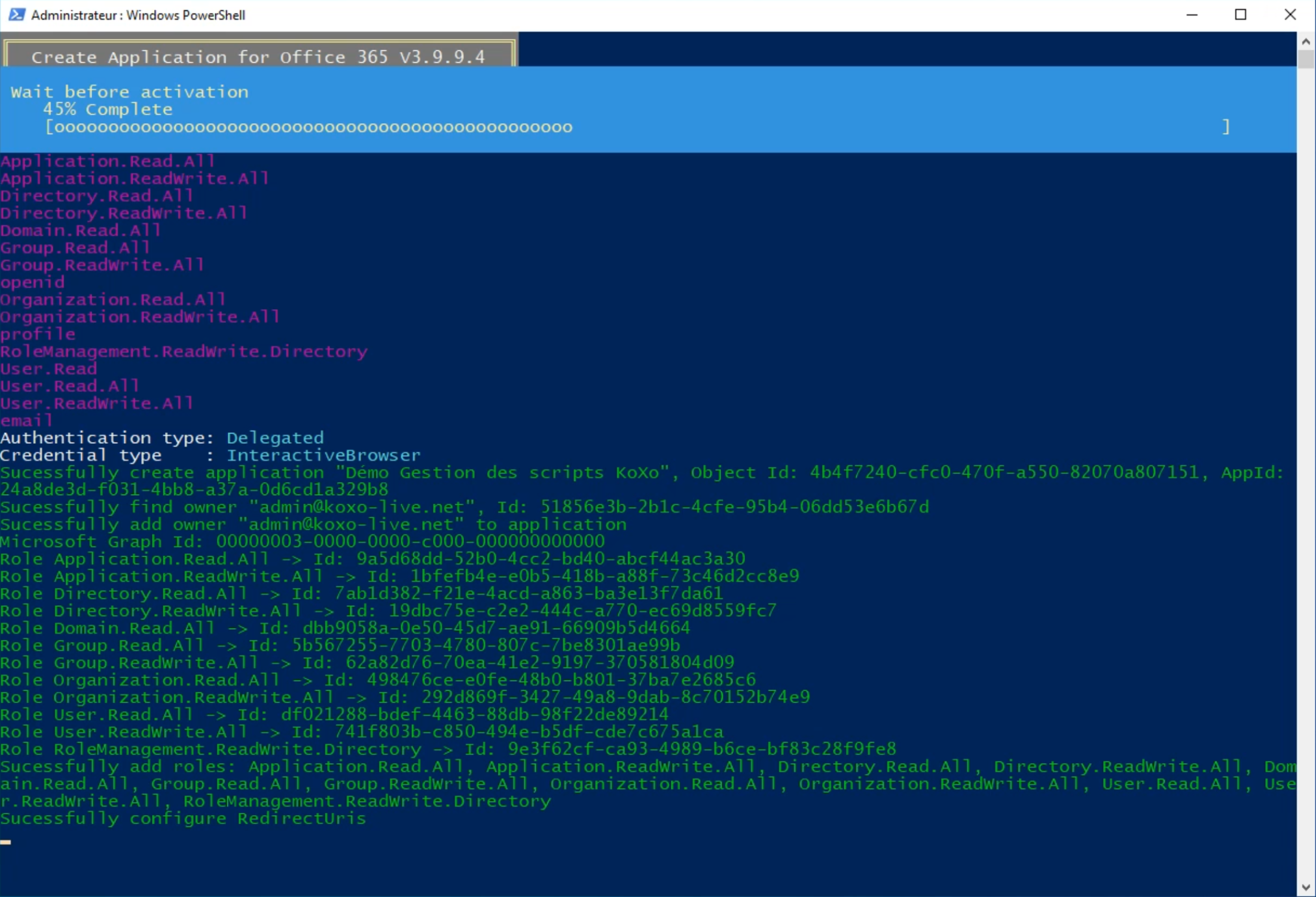The height and width of the screenshot is (897, 1316).
Task: Minimize the PowerShell window
Action: pyautogui.click(x=1192, y=15)
